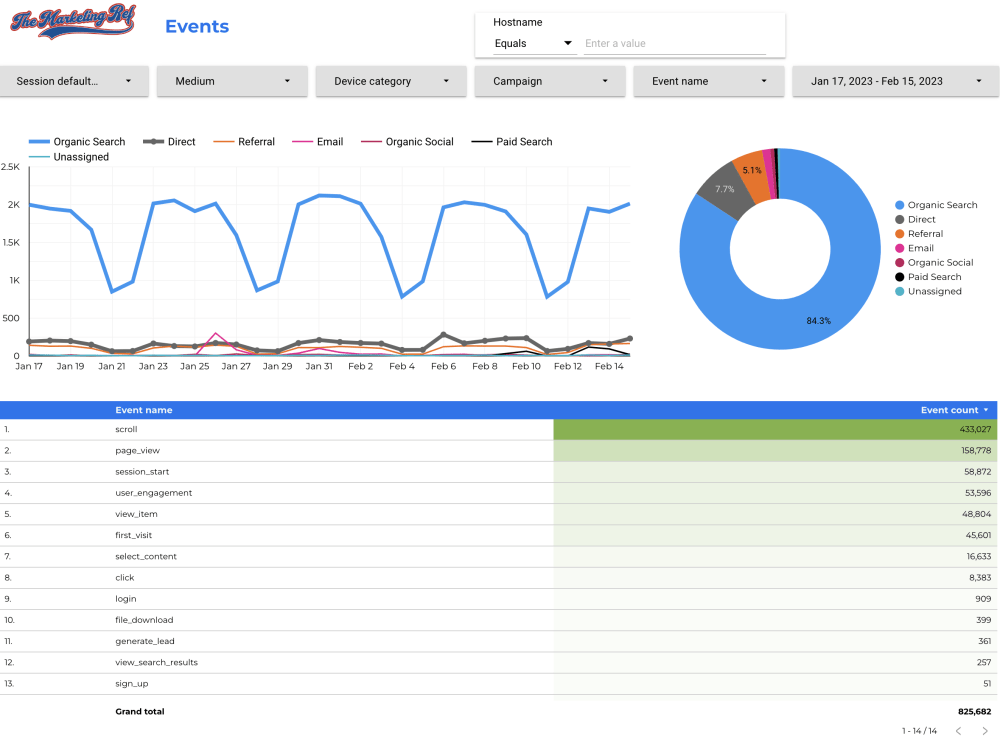The width and height of the screenshot is (1000, 750).
Task: Sort the table by clicking Event count header
Action: click(947, 410)
